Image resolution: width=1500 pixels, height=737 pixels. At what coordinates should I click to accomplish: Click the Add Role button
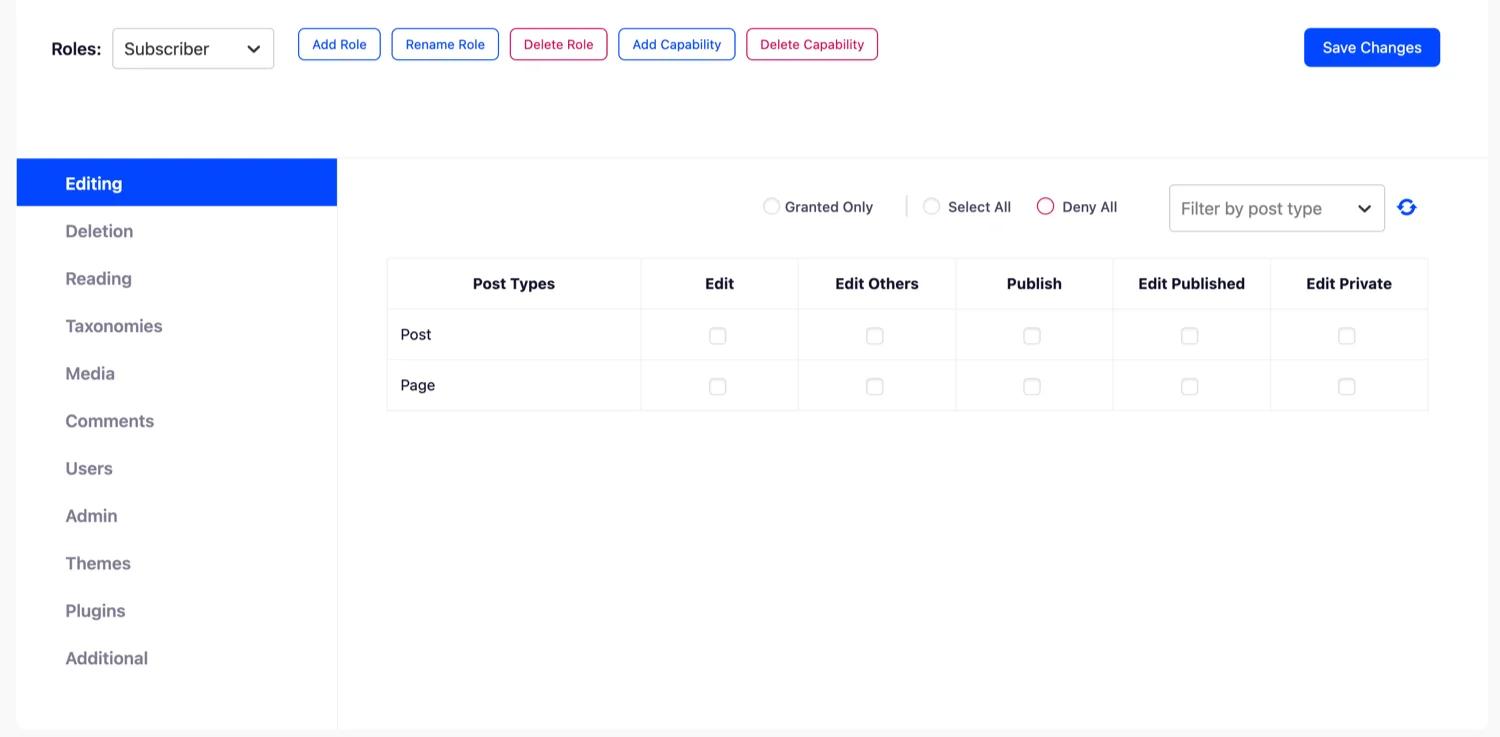(x=339, y=44)
